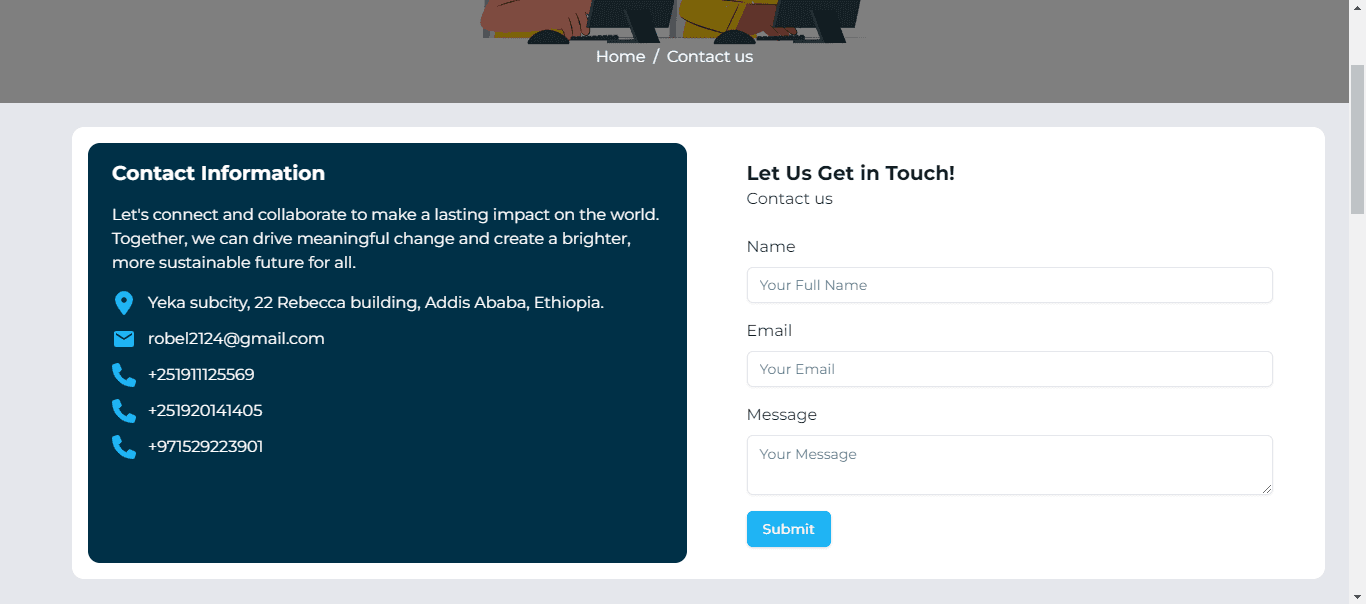Click phone number +971529223901
The width and height of the screenshot is (1366, 604).
click(205, 447)
